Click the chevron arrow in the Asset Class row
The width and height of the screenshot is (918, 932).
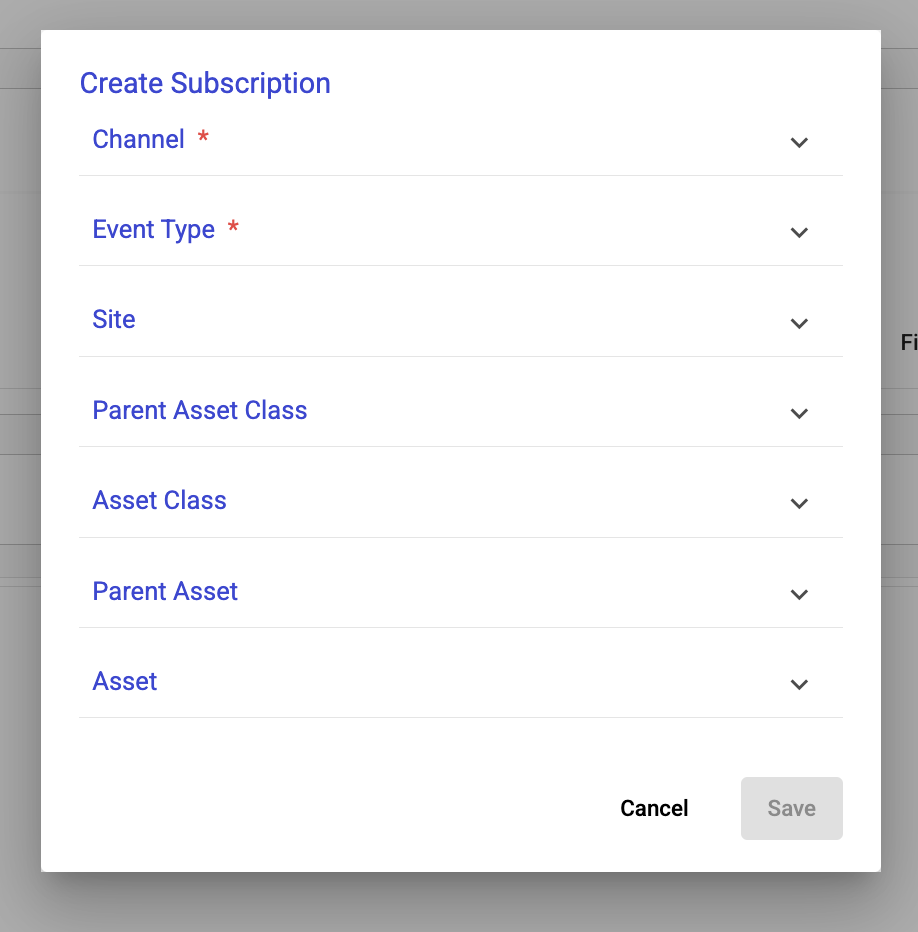point(799,503)
